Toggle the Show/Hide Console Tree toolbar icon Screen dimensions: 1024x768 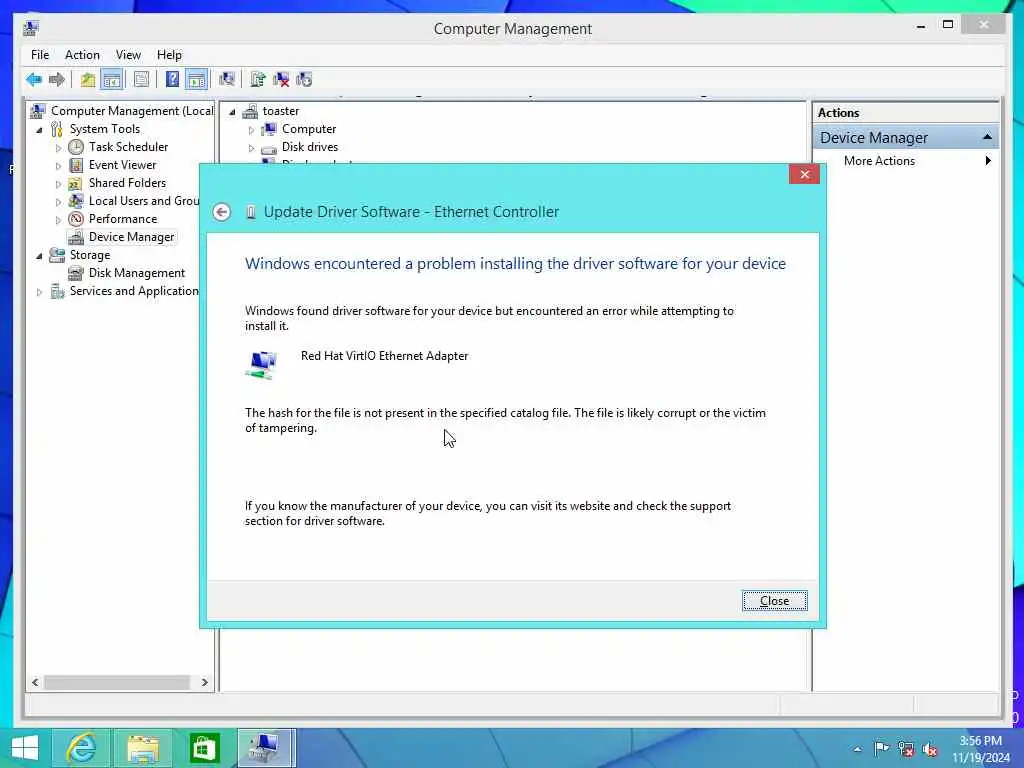(112, 80)
